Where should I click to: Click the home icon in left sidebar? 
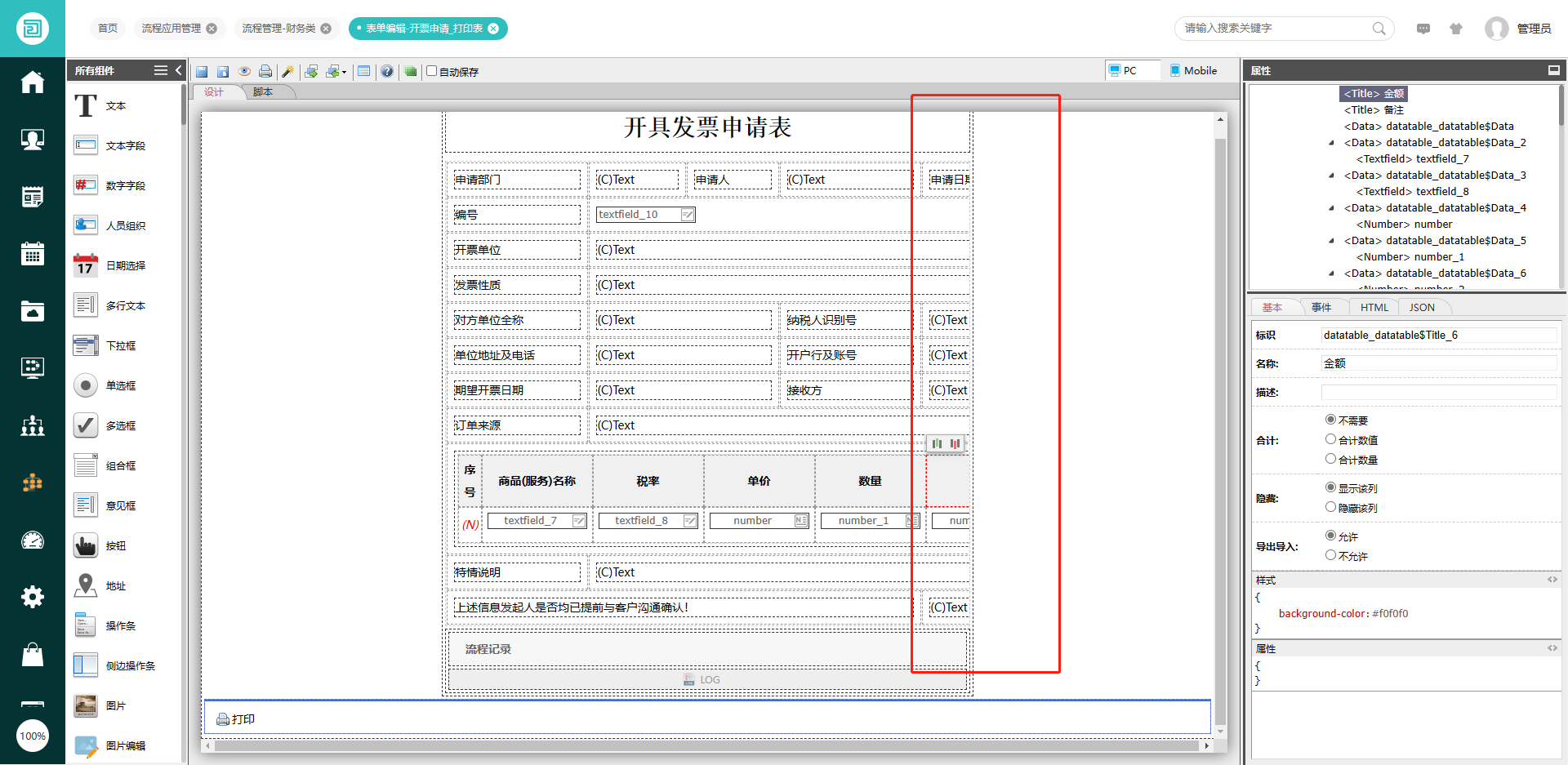pyautogui.click(x=33, y=82)
